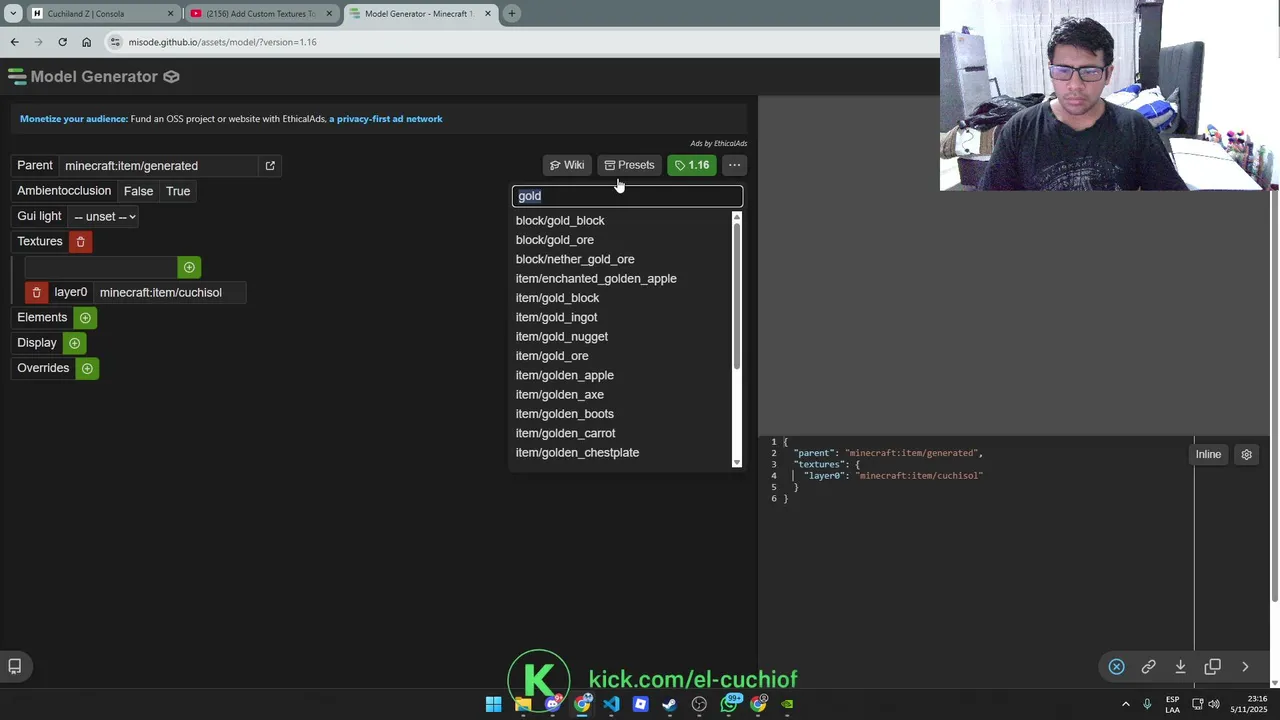Open Gui light unset dropdown

tap(104, 217)
